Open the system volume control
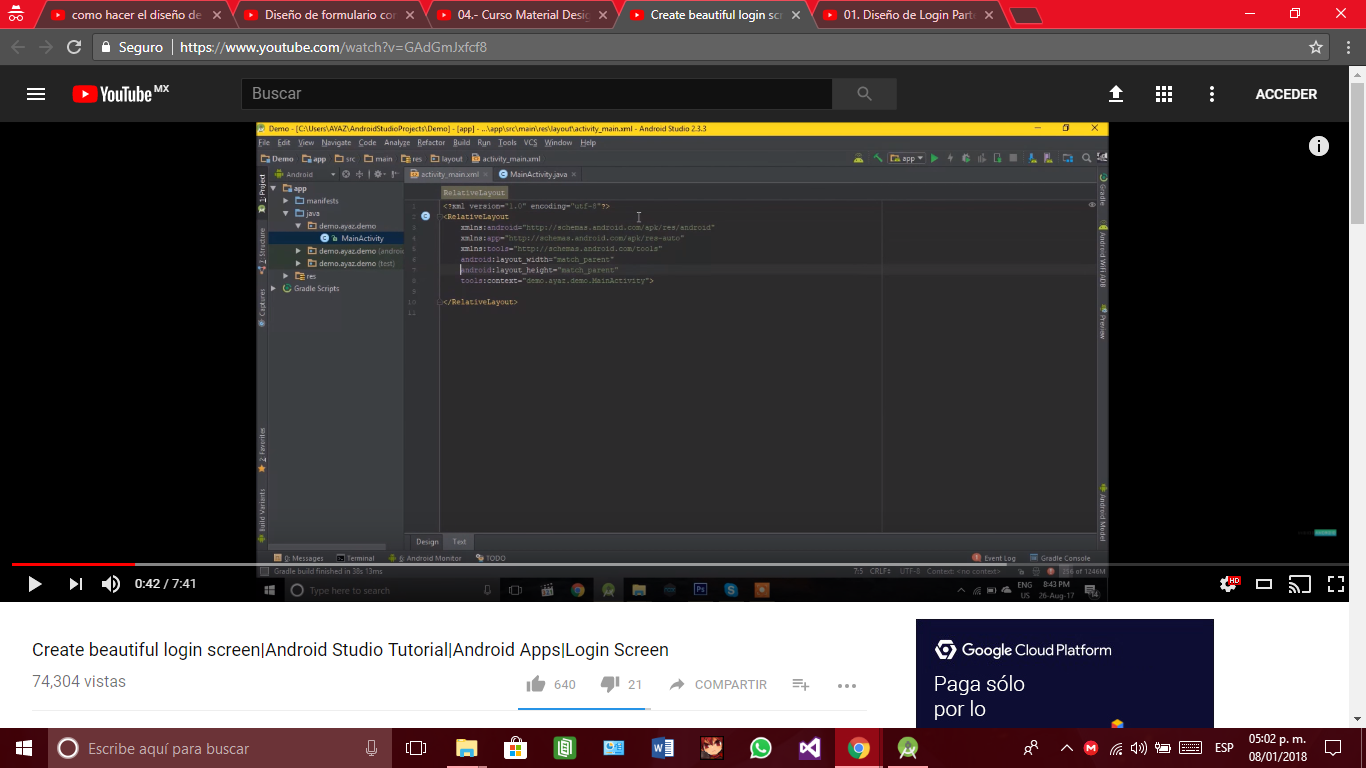The image size is (1366, 768). click(1139, 748)
